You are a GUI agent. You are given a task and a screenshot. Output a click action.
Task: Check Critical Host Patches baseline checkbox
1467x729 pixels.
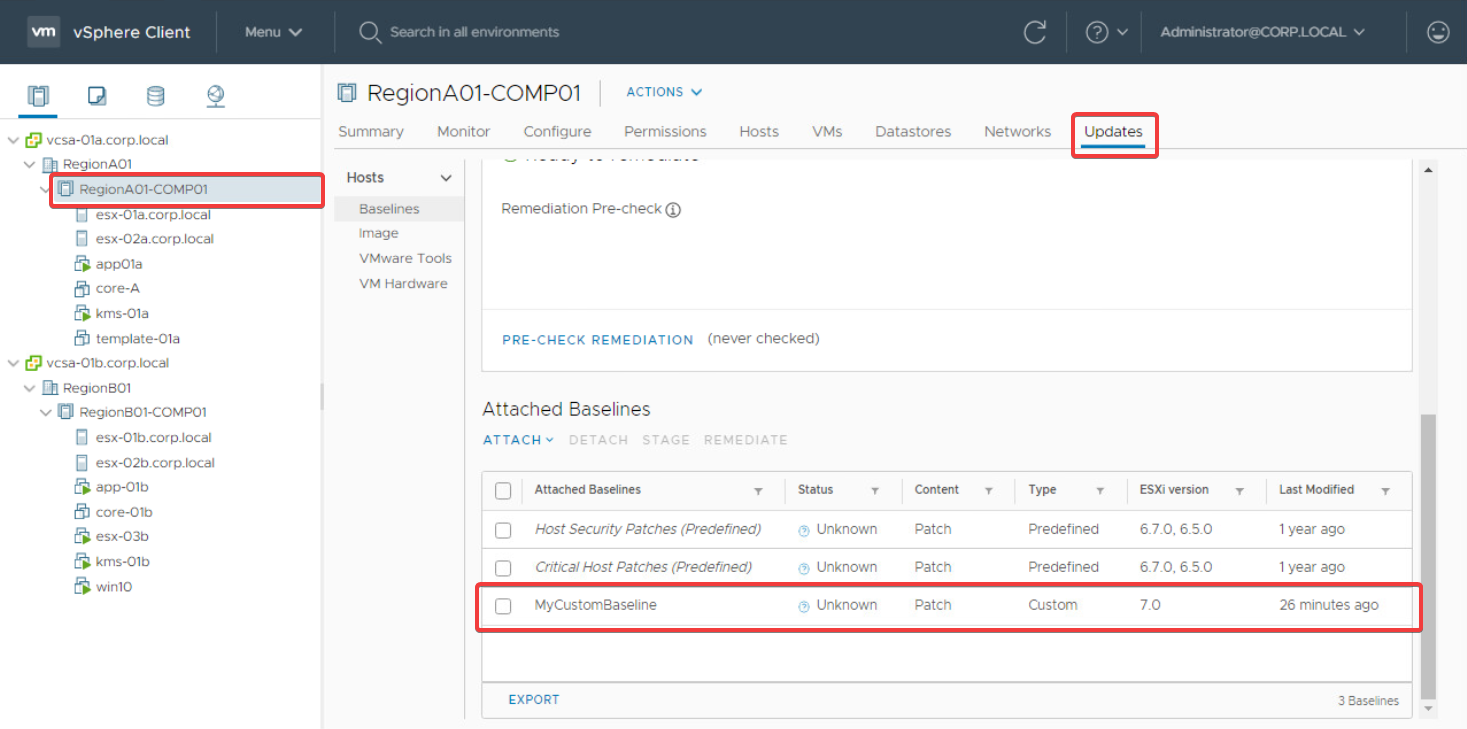coord(503,568)
